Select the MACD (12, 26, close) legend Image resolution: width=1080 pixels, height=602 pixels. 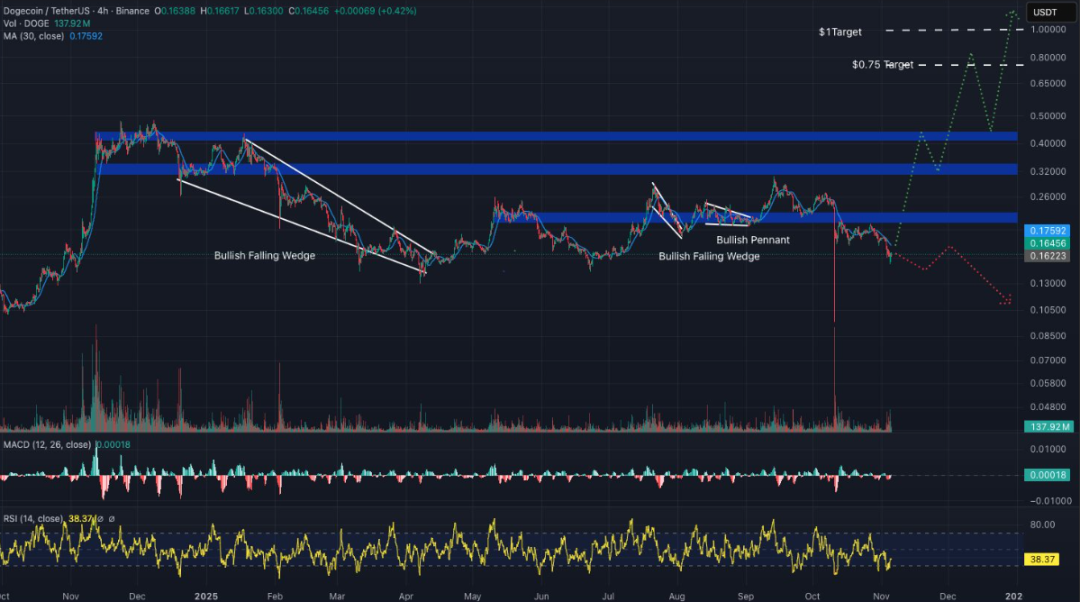(46, 445)
